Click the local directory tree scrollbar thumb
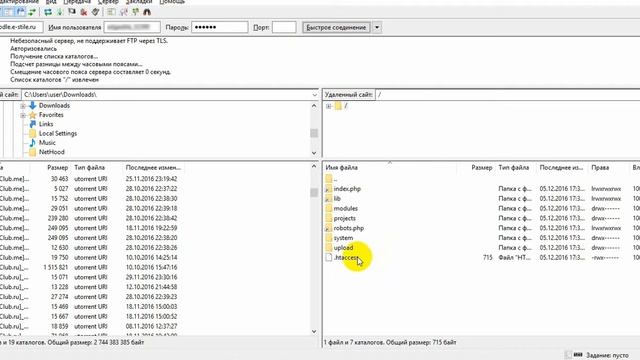Image resolution: width=640 pixels, height=360 pixels. 314,133
